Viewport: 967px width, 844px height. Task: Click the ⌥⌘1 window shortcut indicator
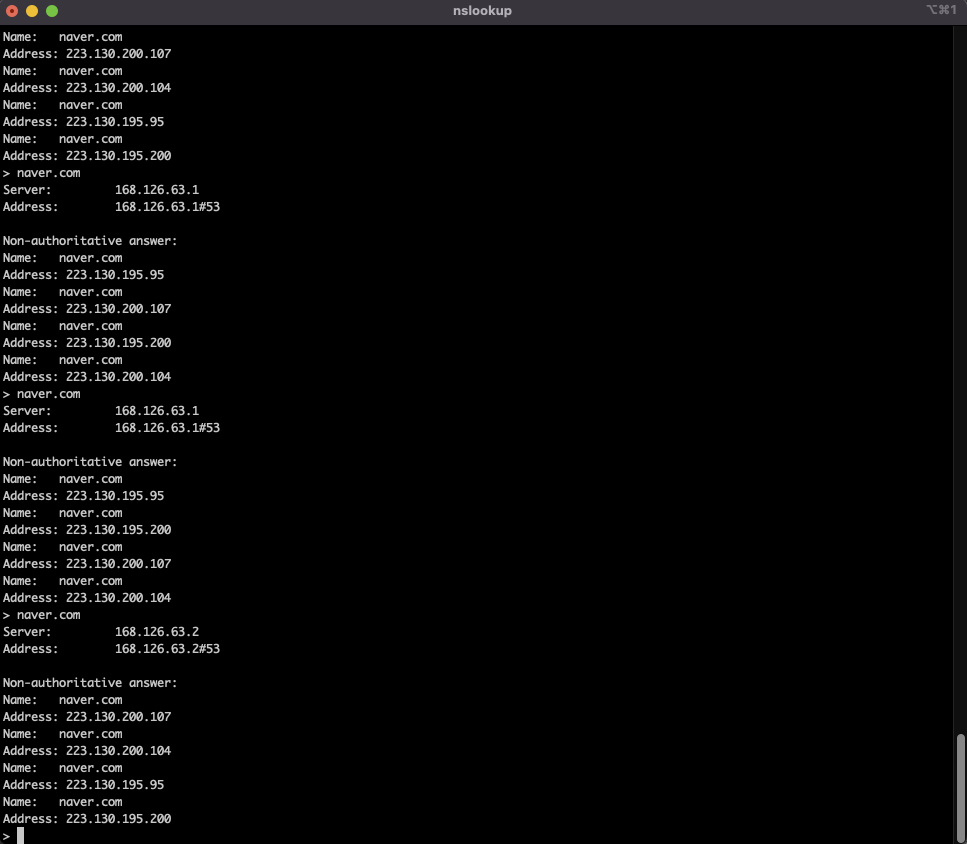tap(941, 10)
